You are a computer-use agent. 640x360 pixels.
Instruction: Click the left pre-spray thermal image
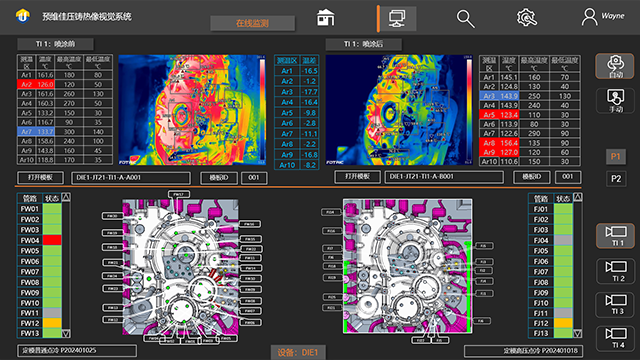[x=192, y=110]
